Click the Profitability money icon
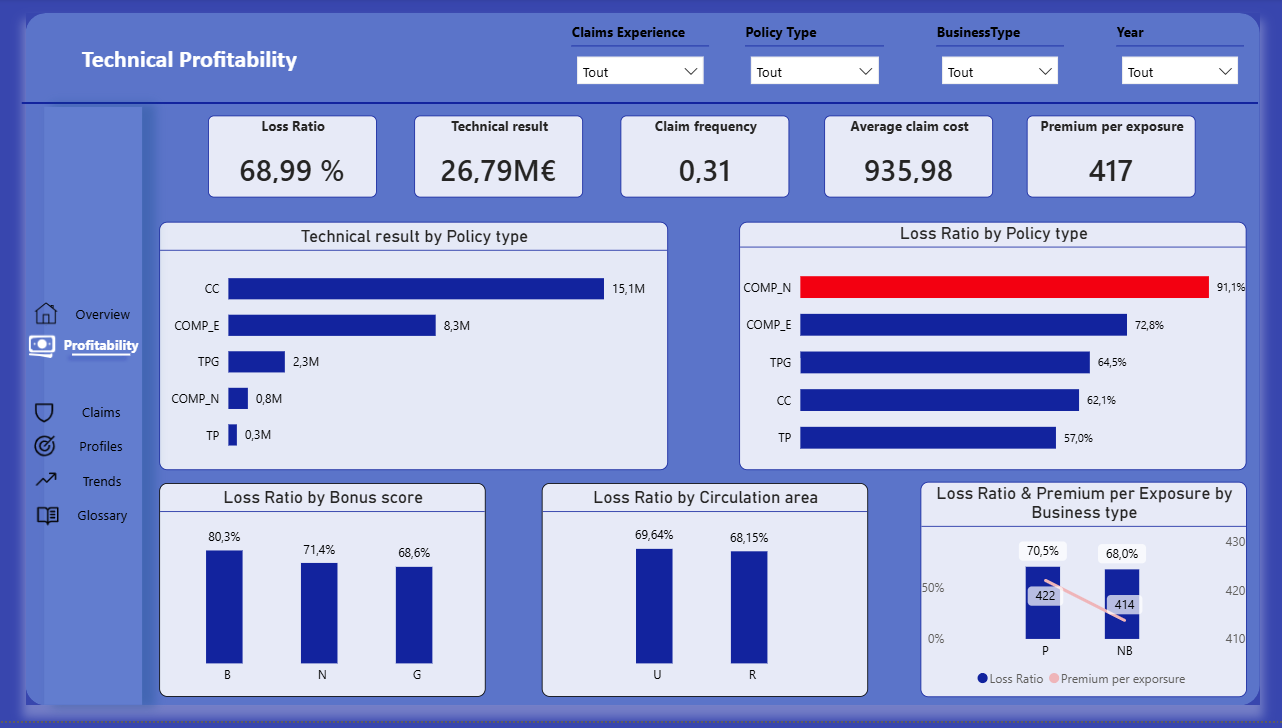Image resolution: width=1282 pixels, height=728 pixels. 42,345
